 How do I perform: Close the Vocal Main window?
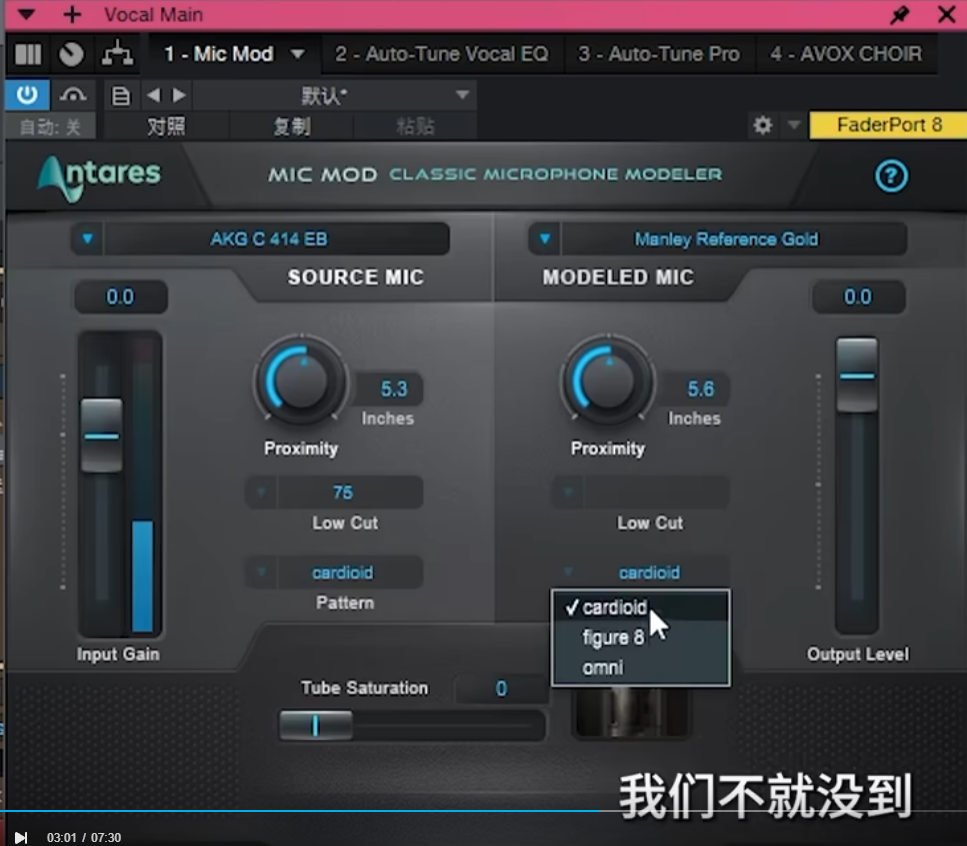coord(947,14)
